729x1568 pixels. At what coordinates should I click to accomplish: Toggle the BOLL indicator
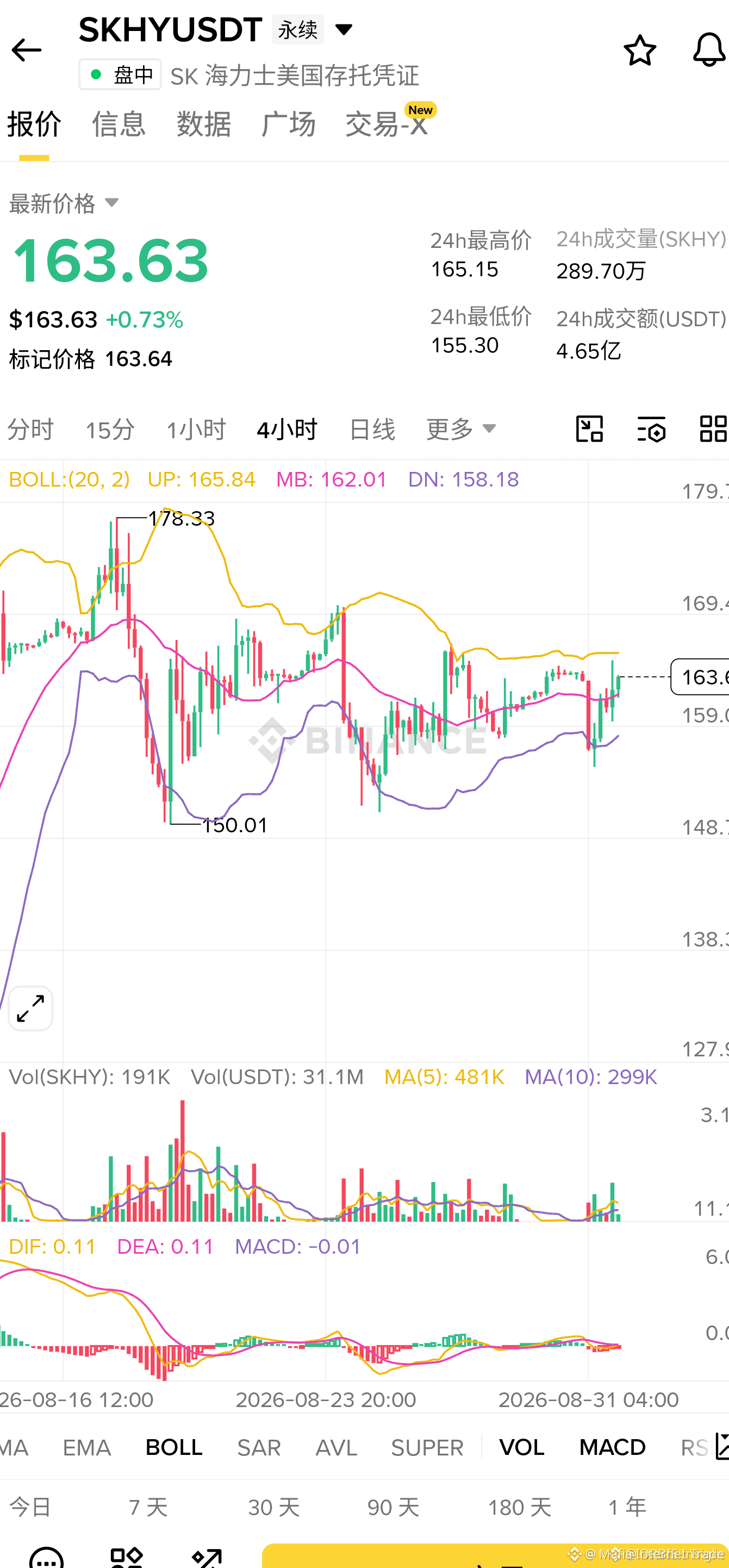(x=174, y=1447)
